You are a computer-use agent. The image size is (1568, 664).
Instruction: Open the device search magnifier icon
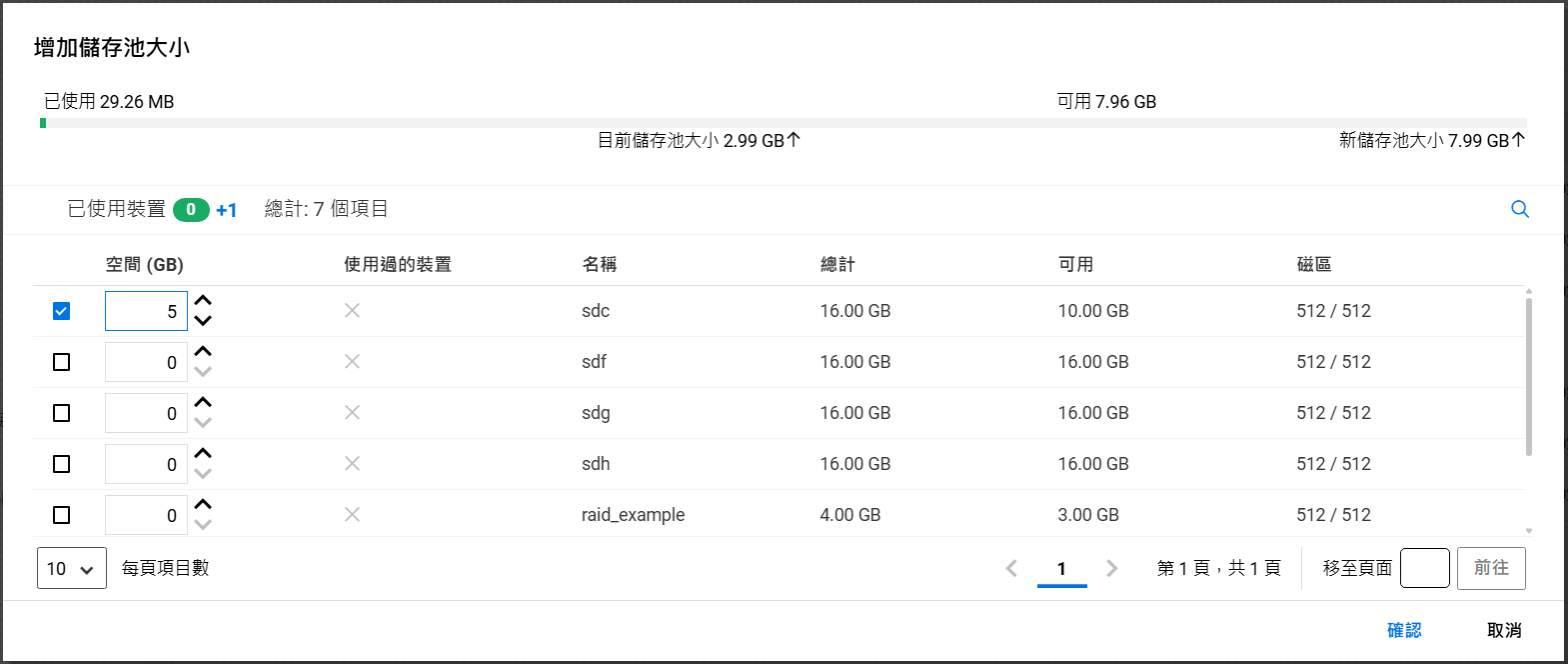pyautogui.click(x=1519, y=209)
